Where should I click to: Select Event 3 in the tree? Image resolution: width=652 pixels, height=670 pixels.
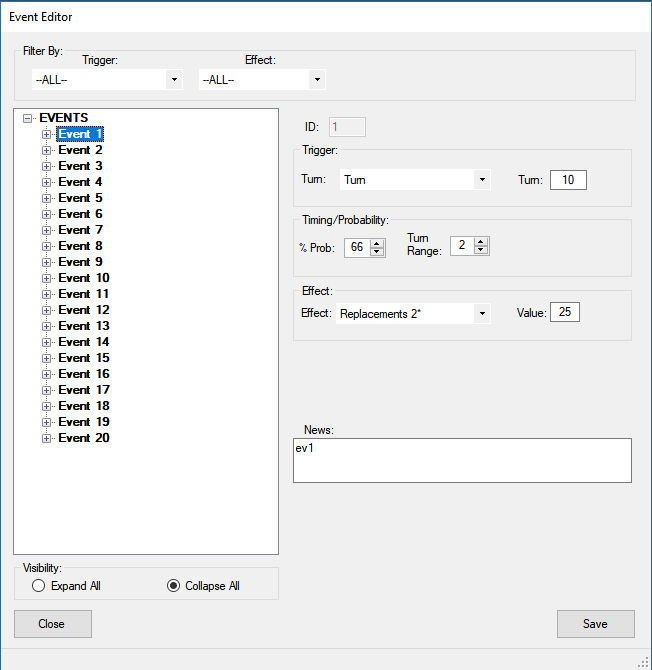(80, 166)
